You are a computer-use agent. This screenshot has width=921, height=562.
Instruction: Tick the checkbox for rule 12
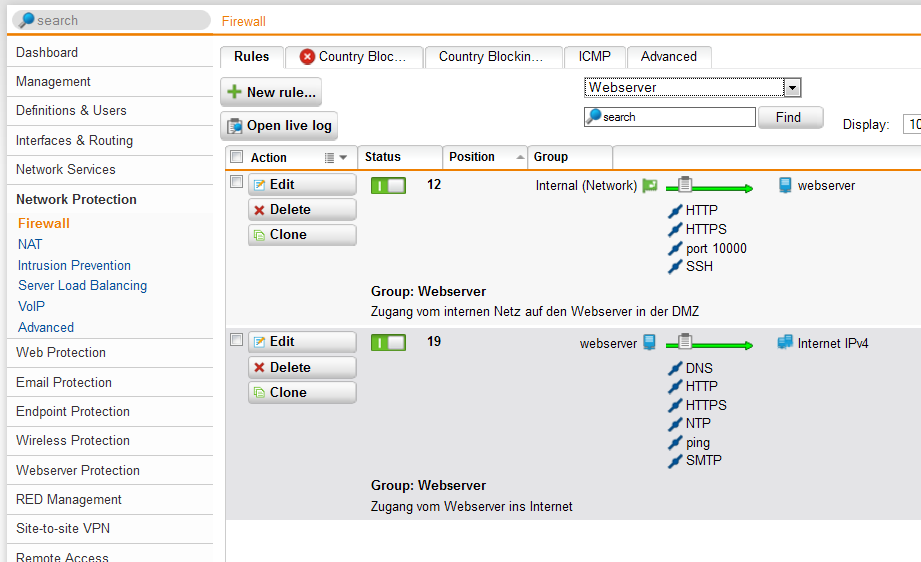click(x=237, y=182)
